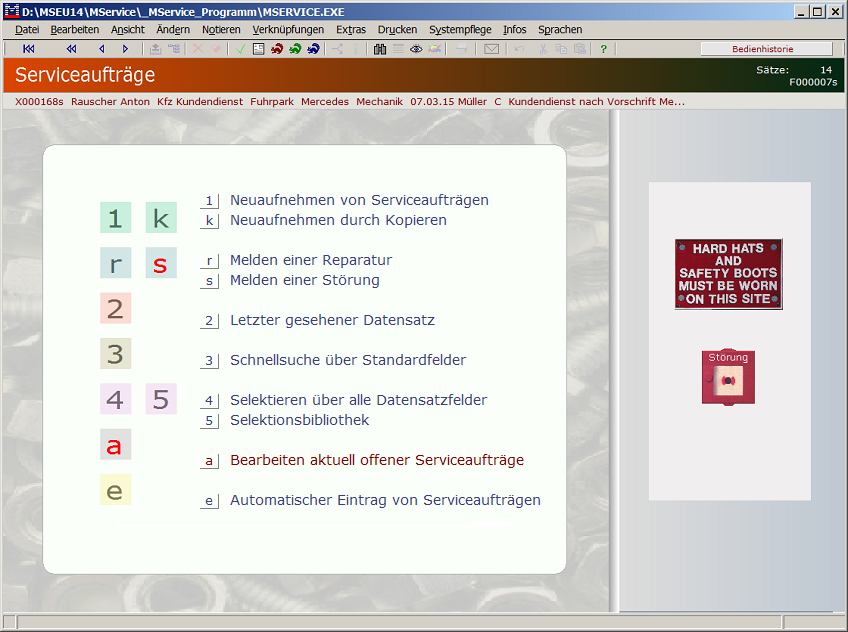
Task: Click the Störung fire alarm image on the right panel
Action: (727, 377)
